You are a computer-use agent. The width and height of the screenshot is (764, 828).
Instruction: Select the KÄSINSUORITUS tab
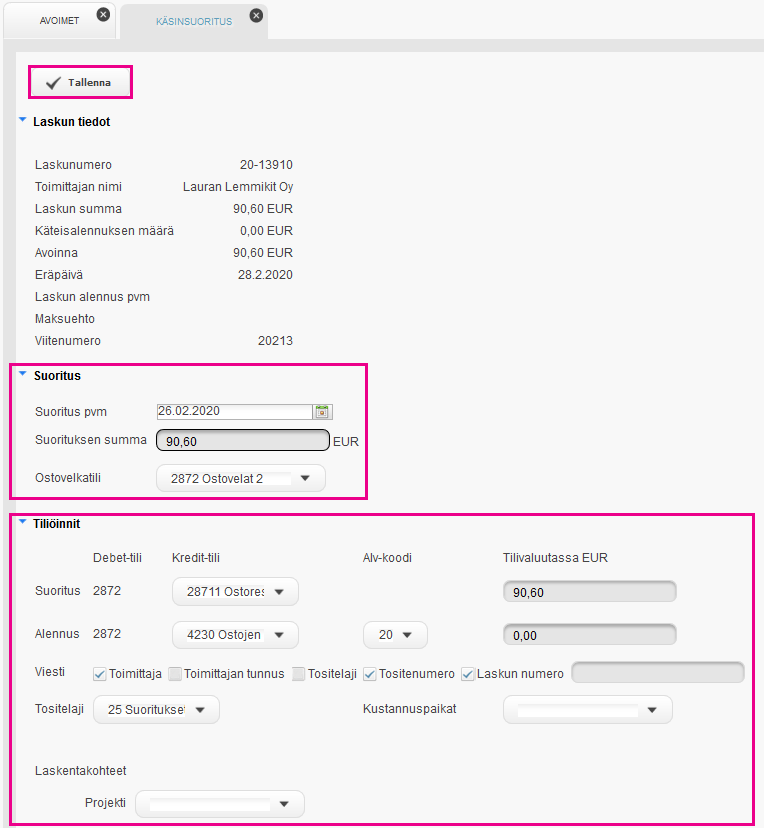point(193,21)
